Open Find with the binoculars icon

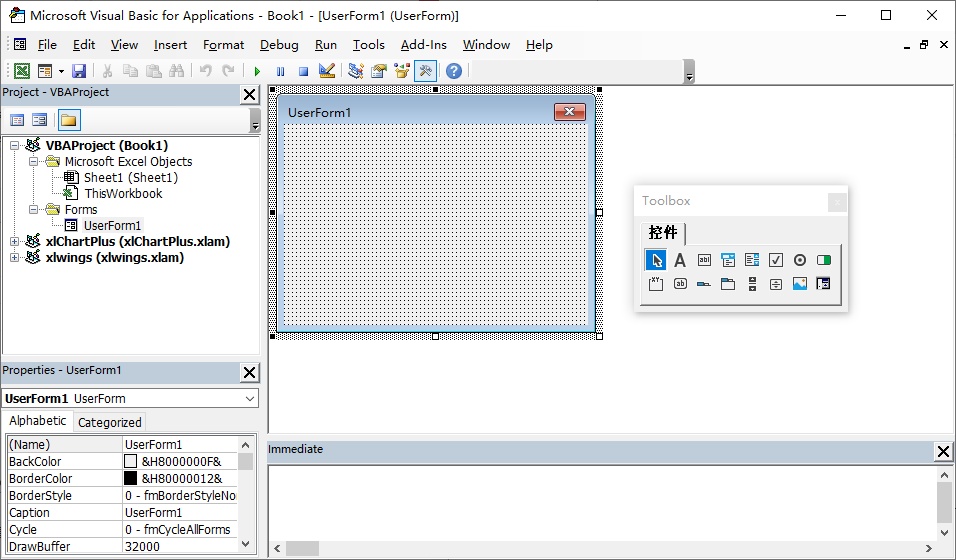coord(177,71)
